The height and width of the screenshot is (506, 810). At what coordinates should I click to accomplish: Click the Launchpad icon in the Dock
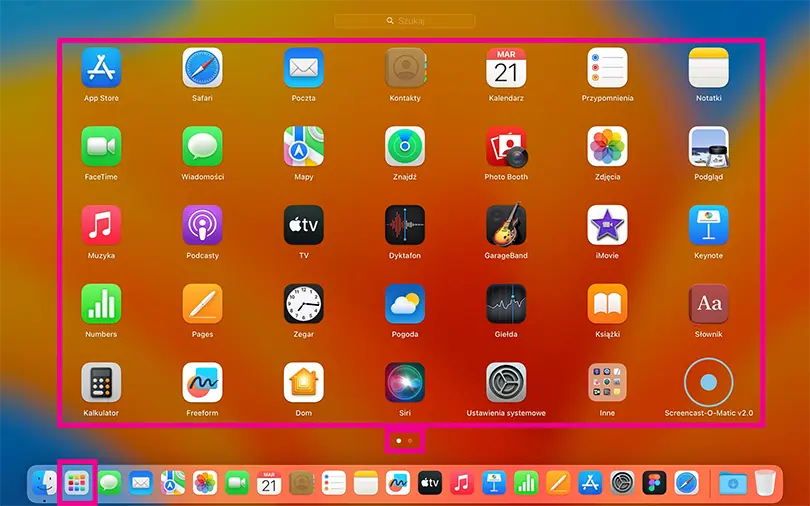pyautogui.click(x=77, y=484)
